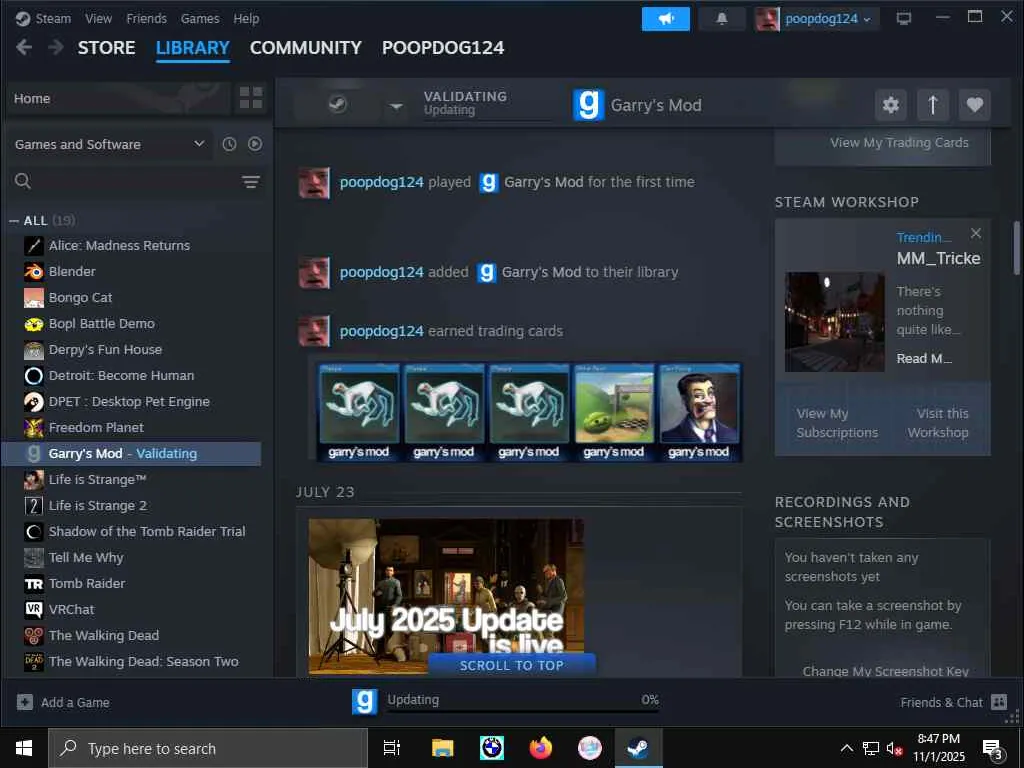Screen dimensions: 1024x768
Task: Select Blender in the library list
Action: [x=131, y=272]
